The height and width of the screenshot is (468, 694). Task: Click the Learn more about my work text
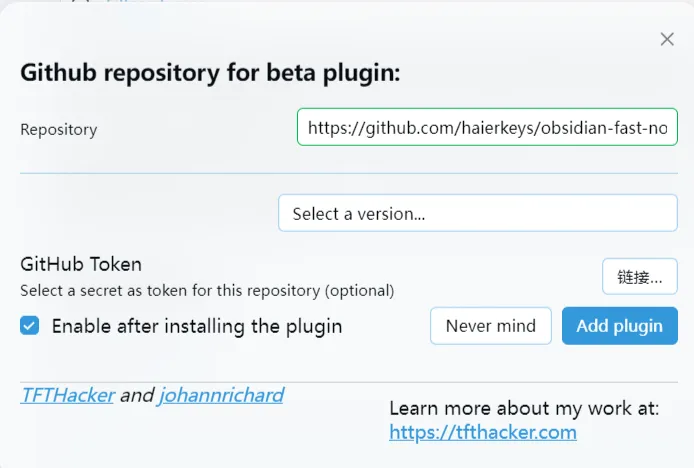524,408
